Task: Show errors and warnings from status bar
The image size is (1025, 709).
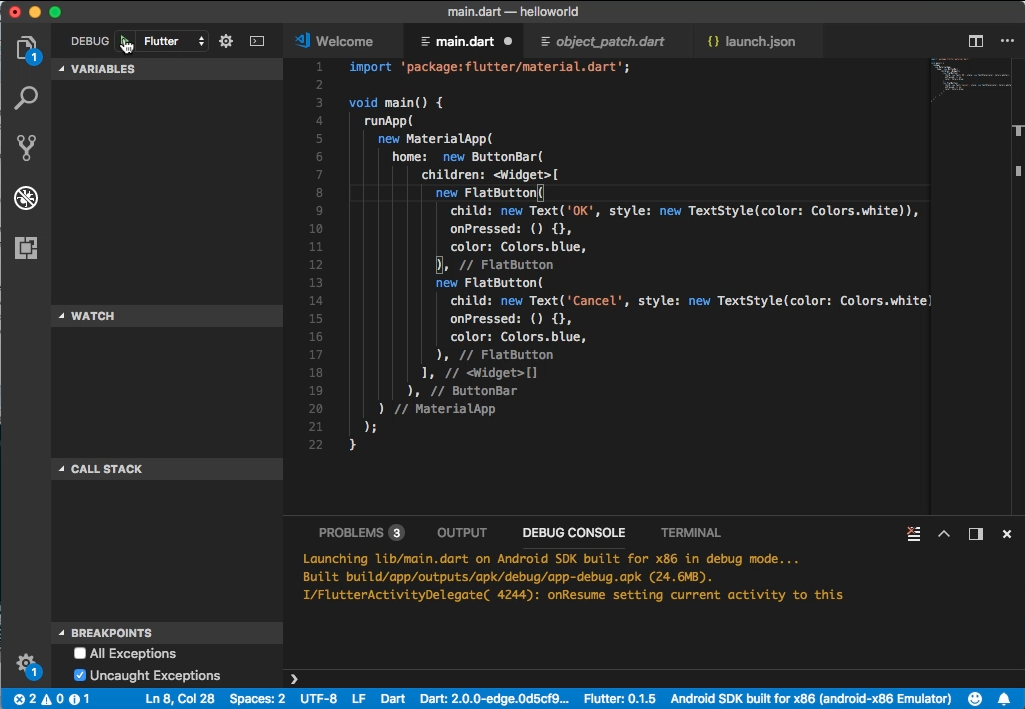Action: click(52, 699)
